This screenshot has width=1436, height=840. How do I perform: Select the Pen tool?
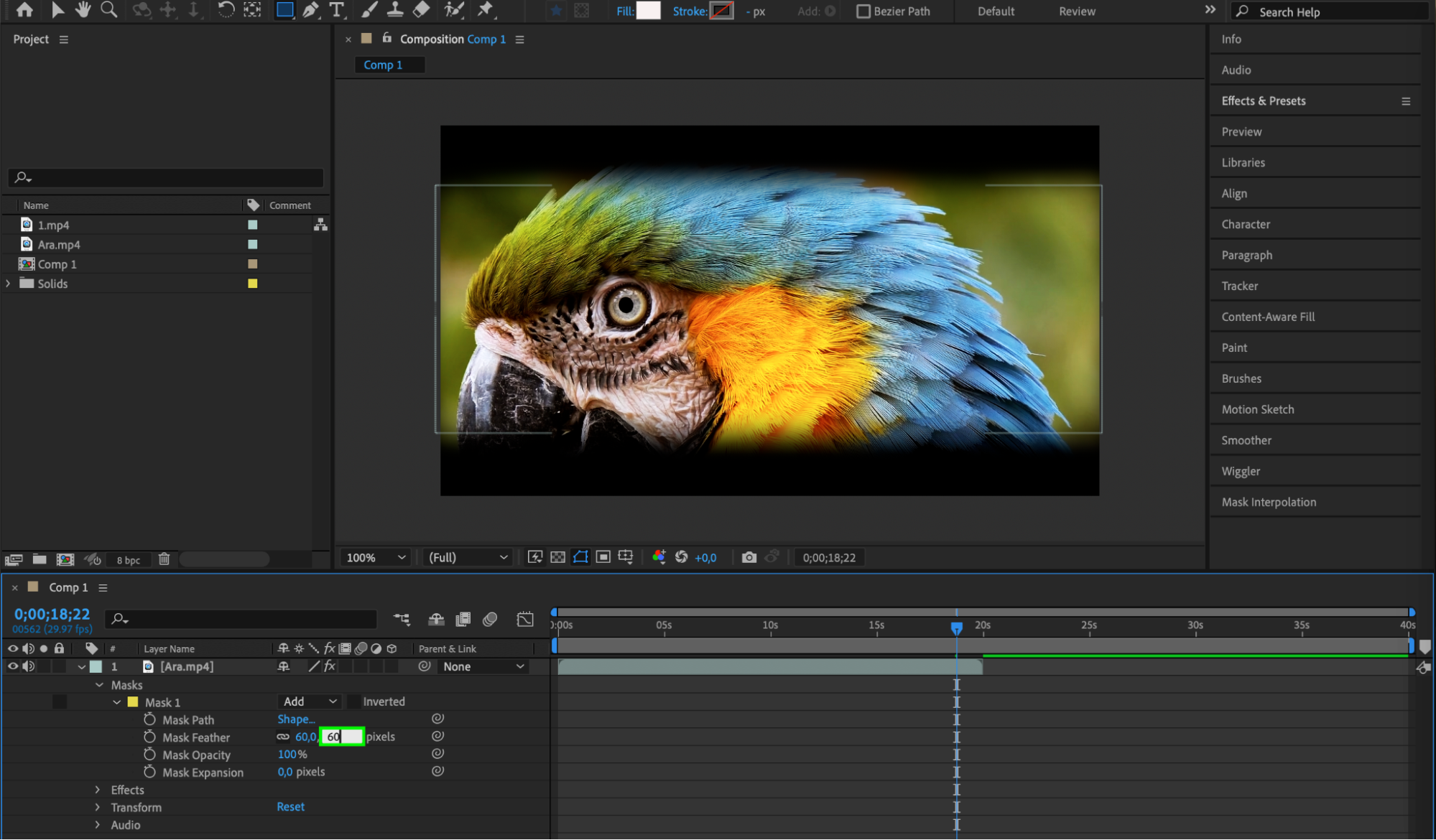click(310, 10)
